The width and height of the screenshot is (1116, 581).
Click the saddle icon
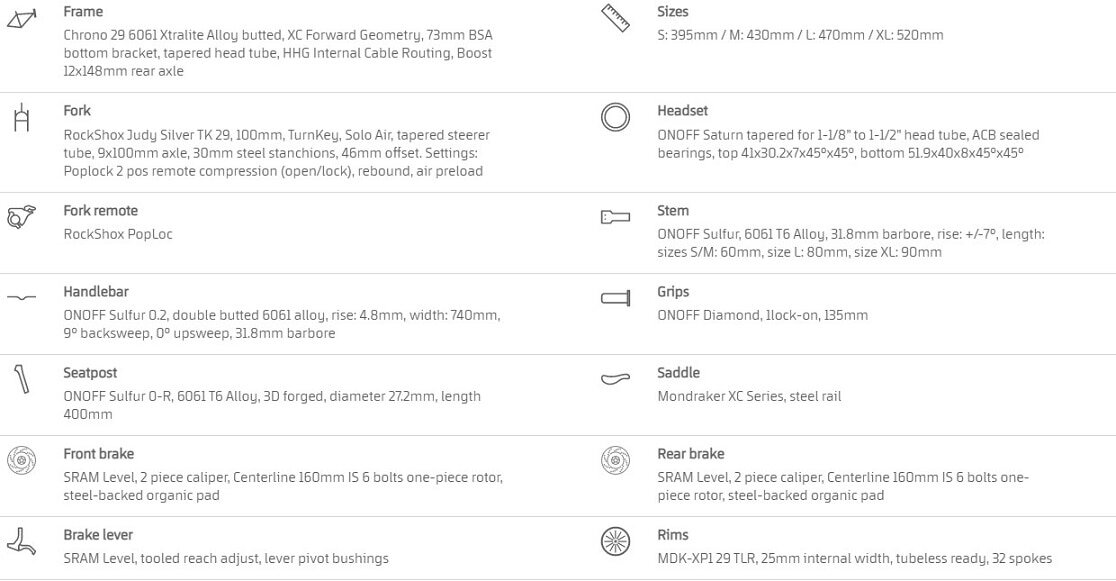(x=615, y=379)
